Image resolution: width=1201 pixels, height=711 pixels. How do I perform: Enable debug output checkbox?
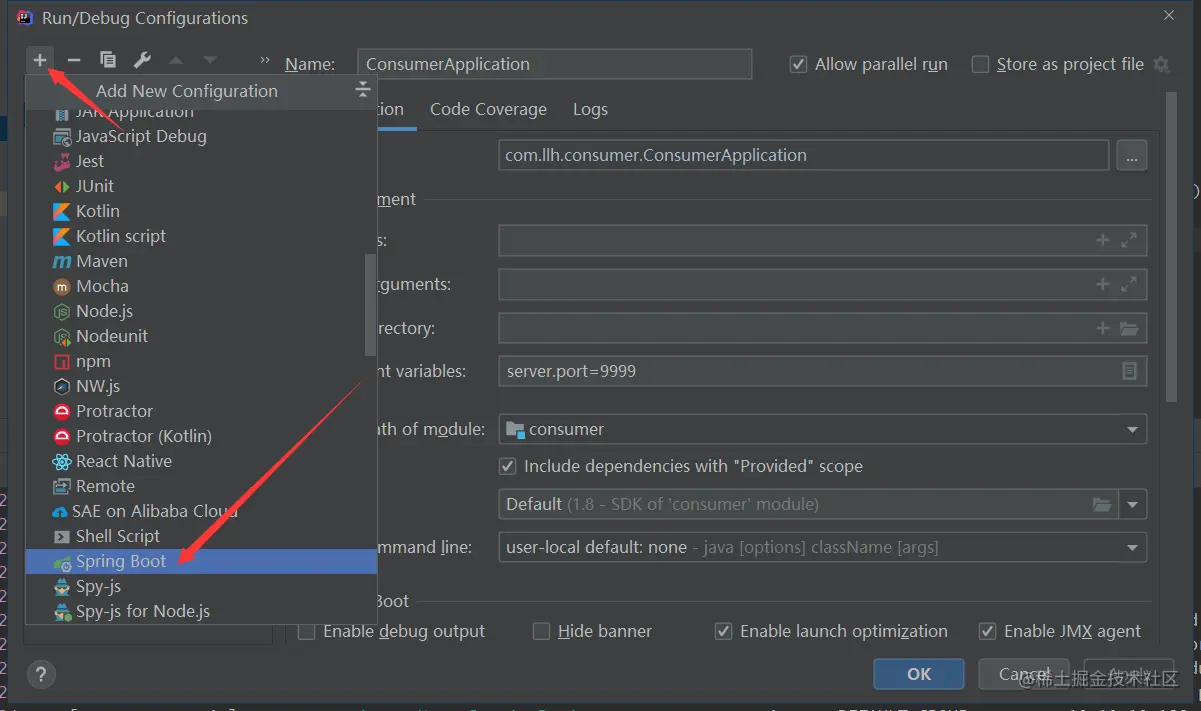click(x=307, y=631)
